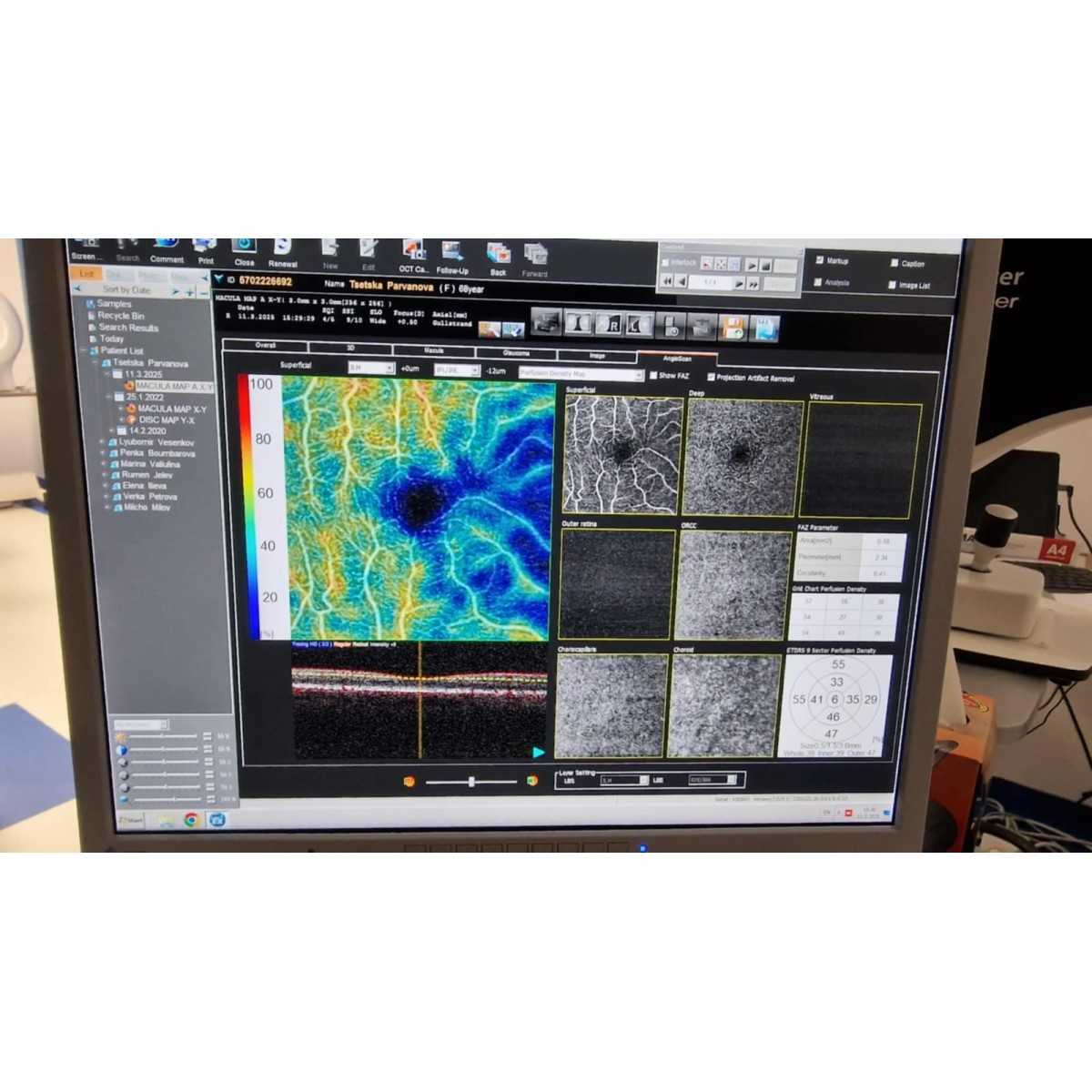Click the Start button on taskbar
1092x1092 pixels.
point(132,819)
